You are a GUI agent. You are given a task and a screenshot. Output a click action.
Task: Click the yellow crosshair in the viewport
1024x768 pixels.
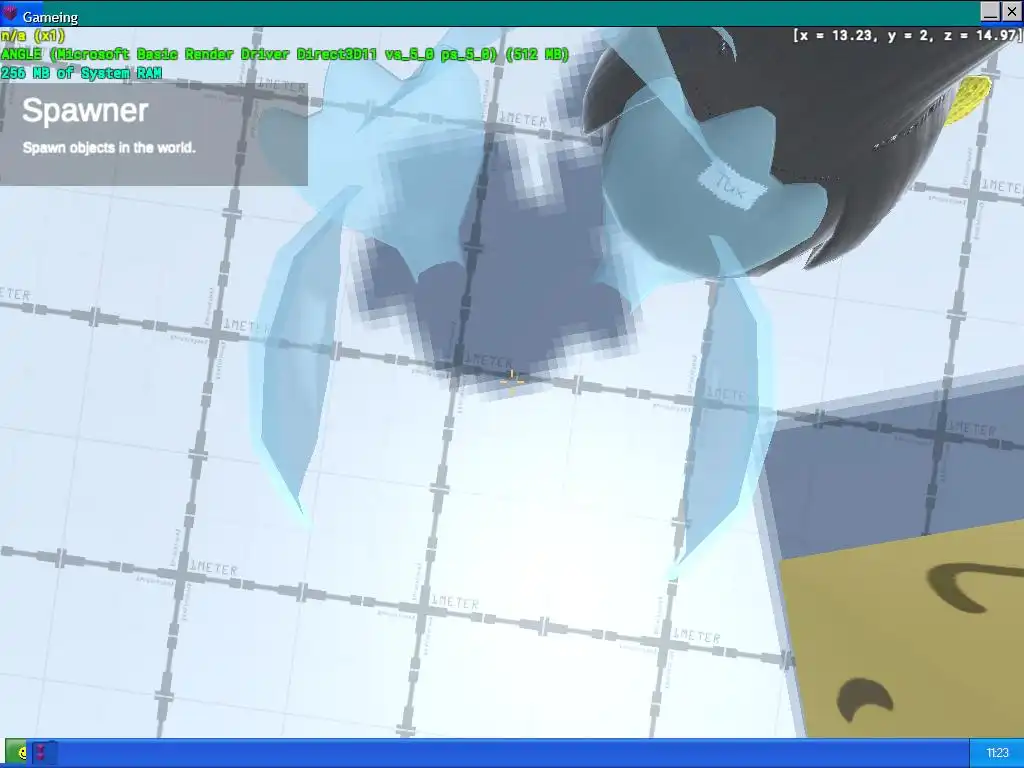[x=512, y=380]
